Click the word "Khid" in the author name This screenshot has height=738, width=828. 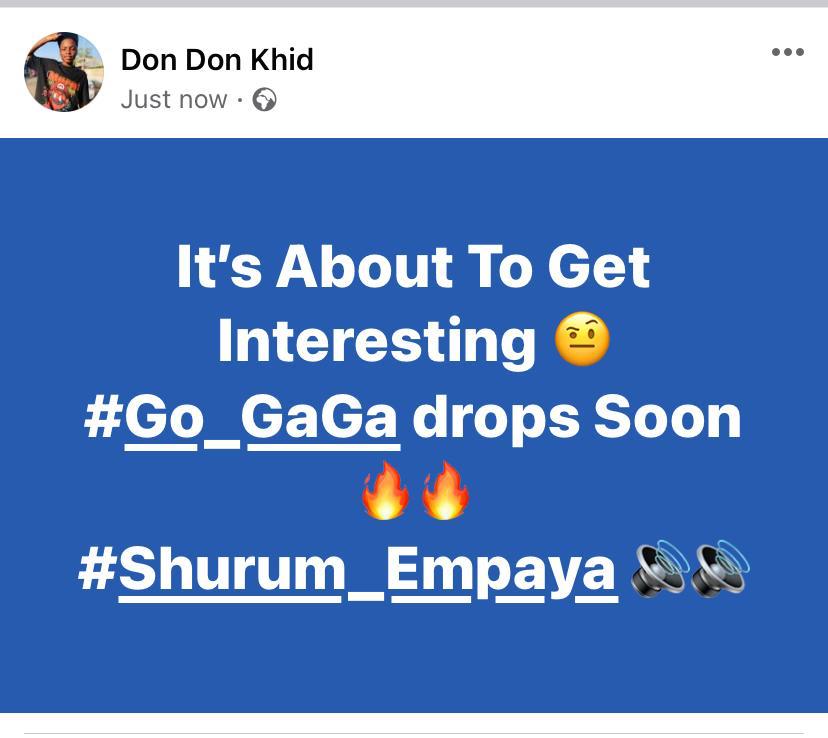[x=281, y=59]
